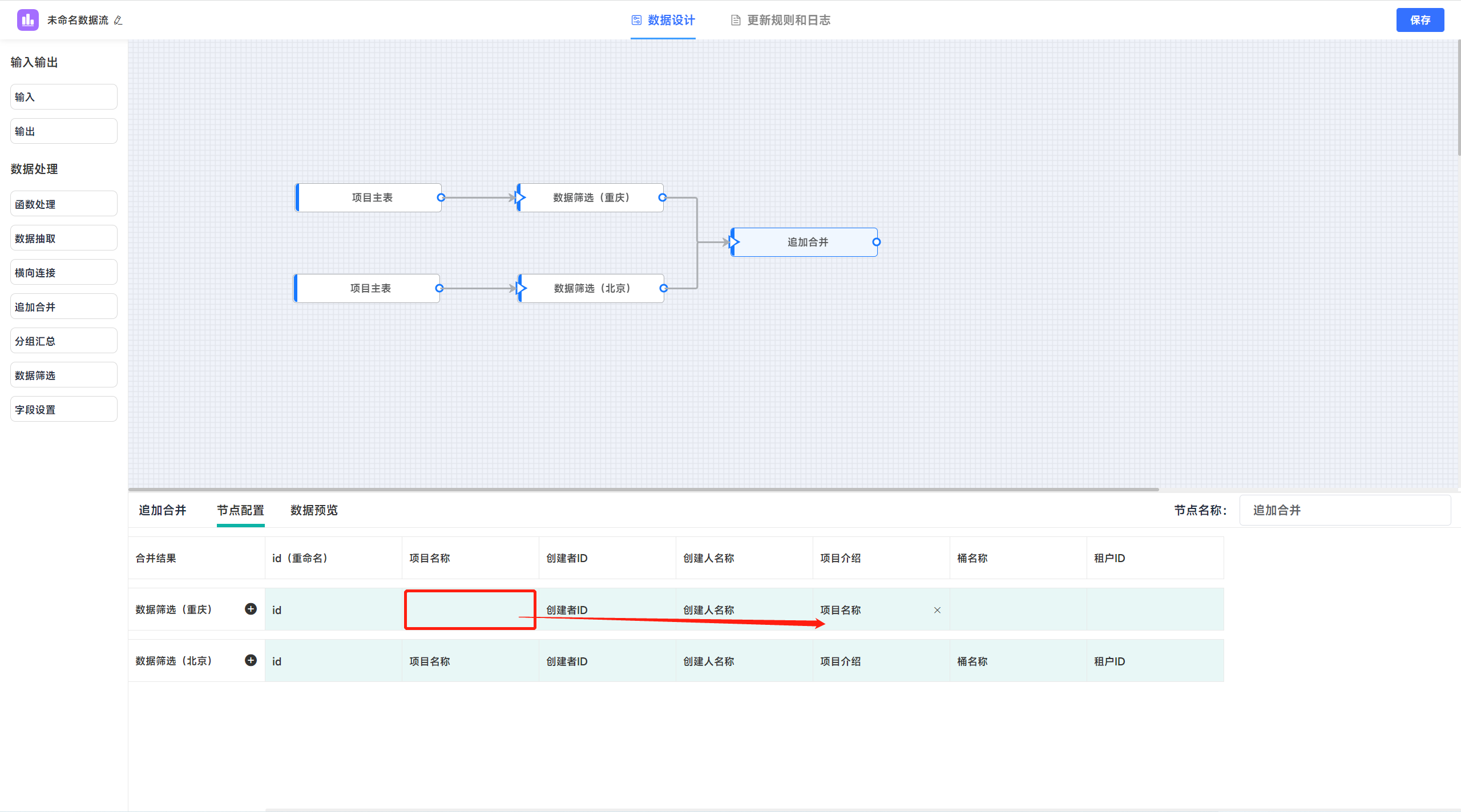This screenshot has height=812, width=1461.
Task: Select the 追加合并 component in the sidebar
Action: pos(64,306)
